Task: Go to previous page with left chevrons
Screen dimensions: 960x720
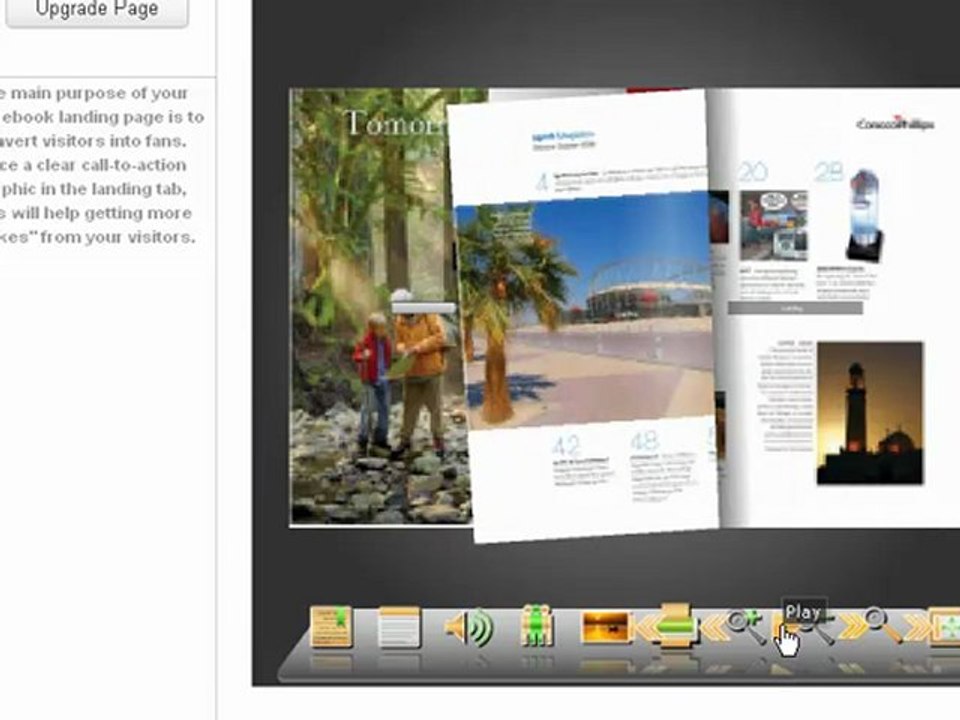Action: pyautogui.click(x=715, y=627)
